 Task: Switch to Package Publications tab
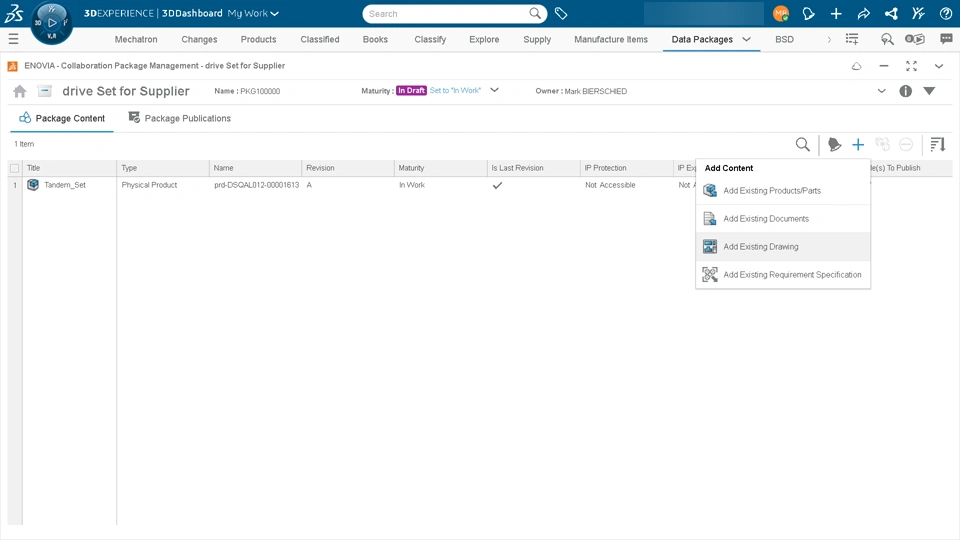(179, 118)
